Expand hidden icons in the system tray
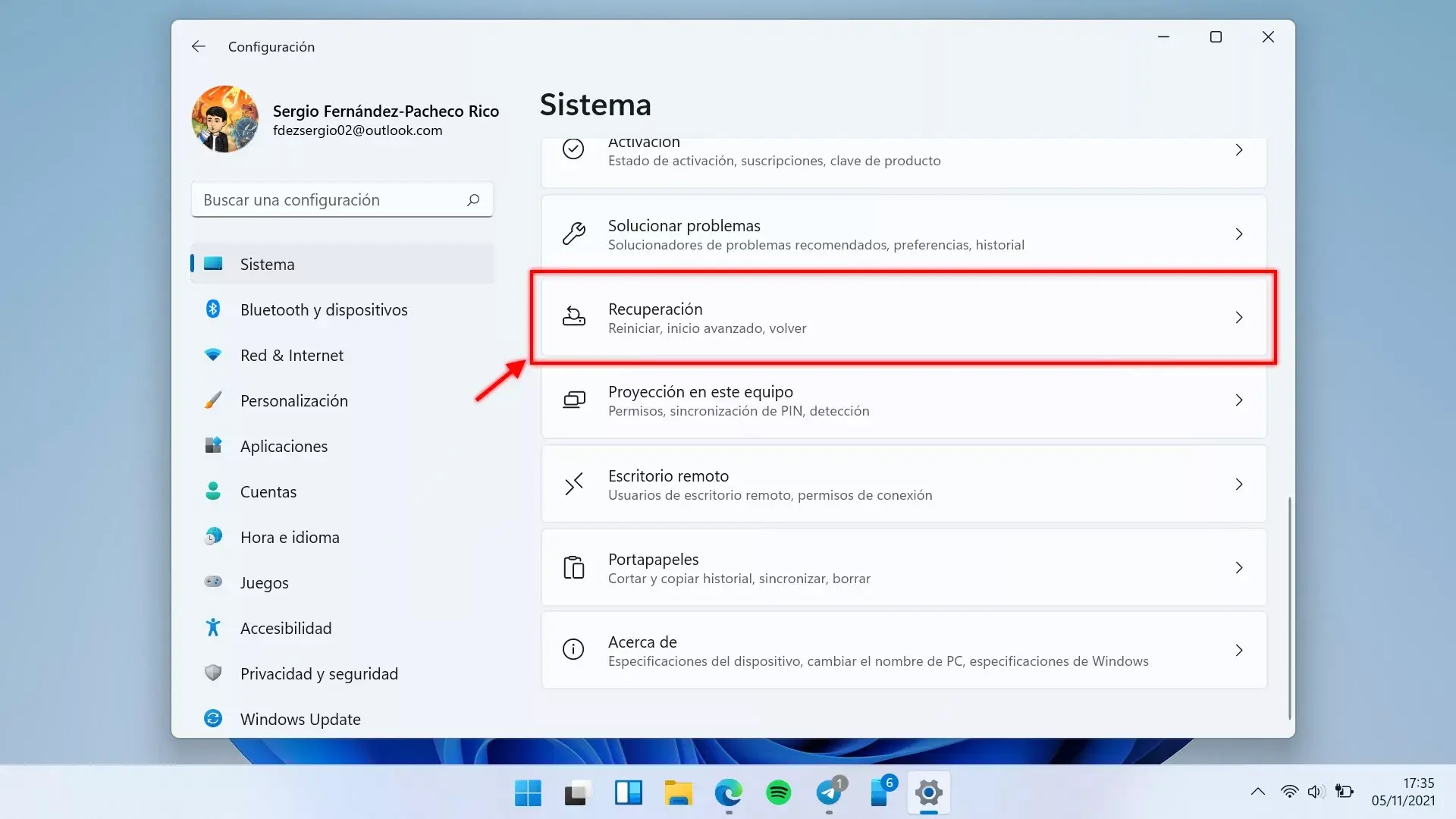Viewport: 1456px width, 819px height. 1258,791
